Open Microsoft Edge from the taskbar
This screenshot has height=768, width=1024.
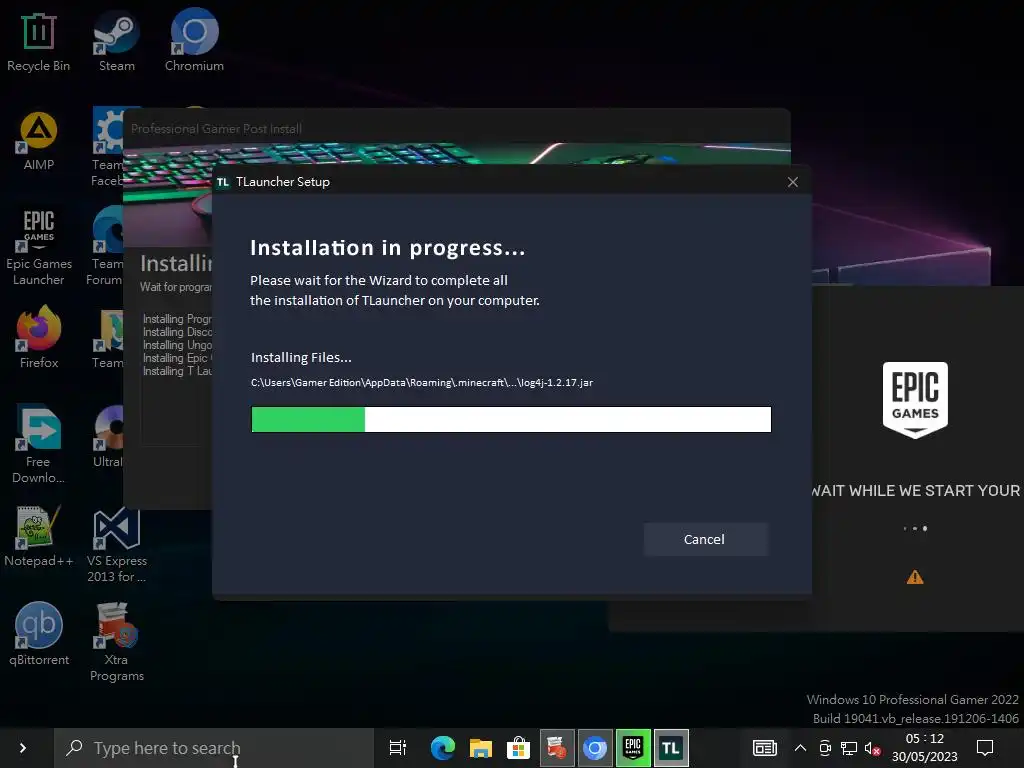pos(442,748)
